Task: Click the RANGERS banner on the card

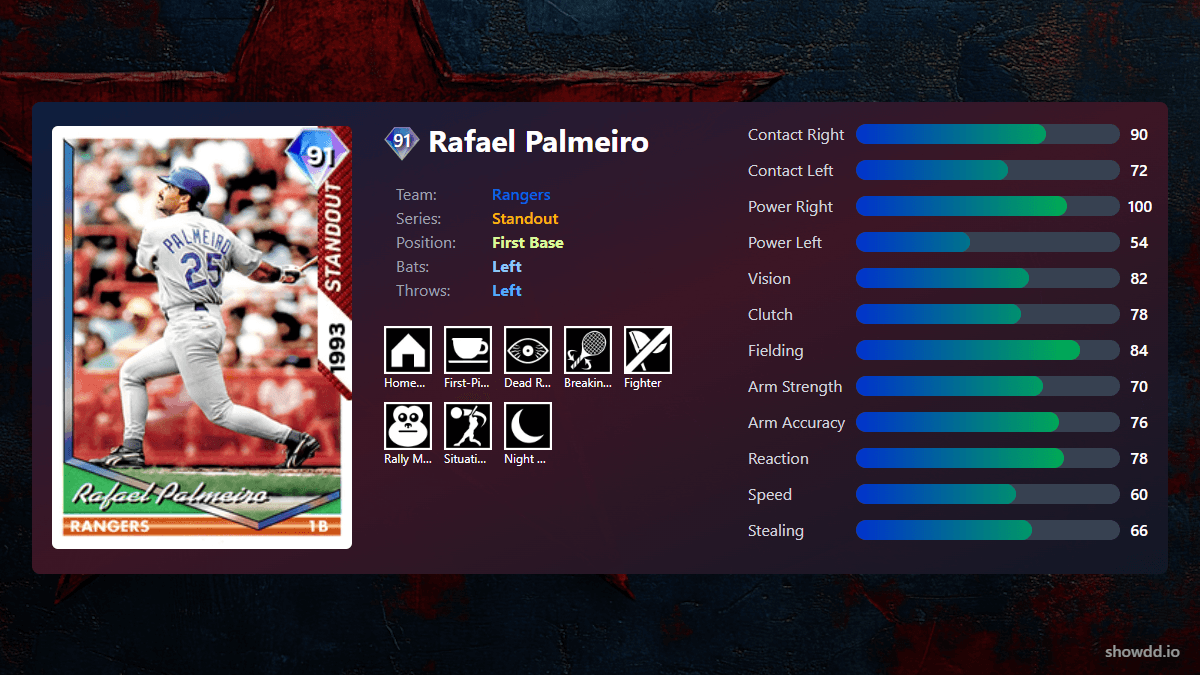Action: [x=111, y=526]
